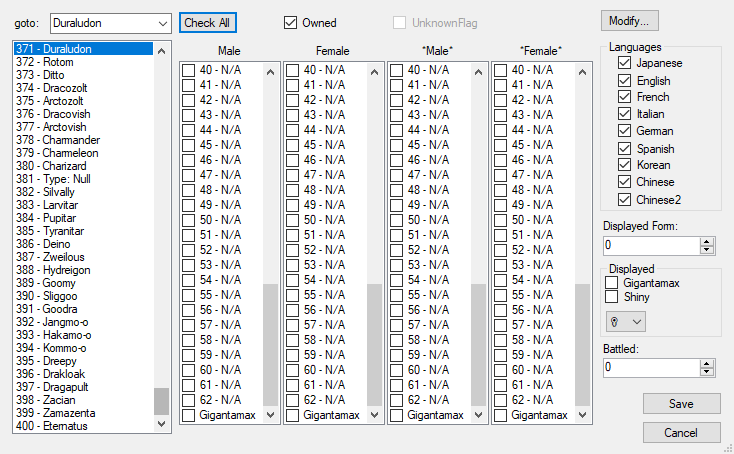Click species list scroll up arrow
Image resolution: width=734 pixels, height=454 pixels.
(161, 51)
